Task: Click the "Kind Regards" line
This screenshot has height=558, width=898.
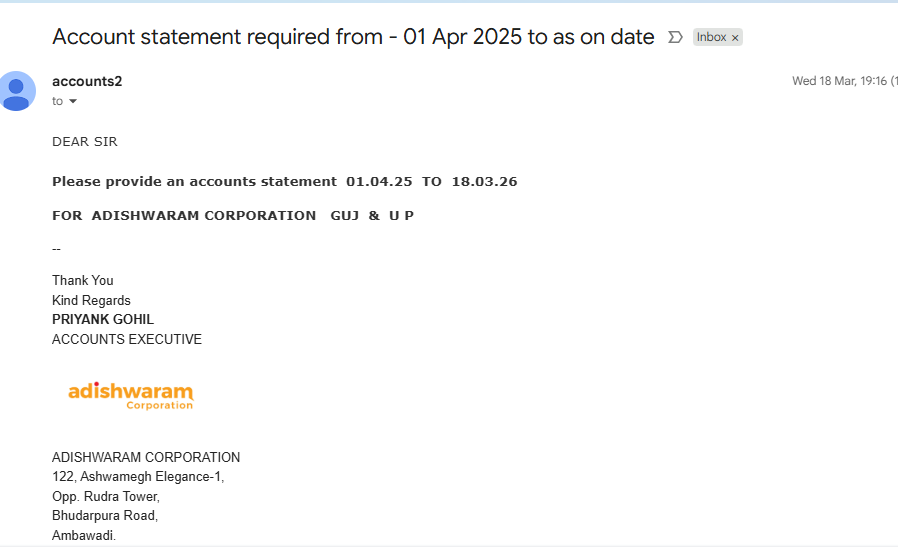Action: [x=91, y=300]
